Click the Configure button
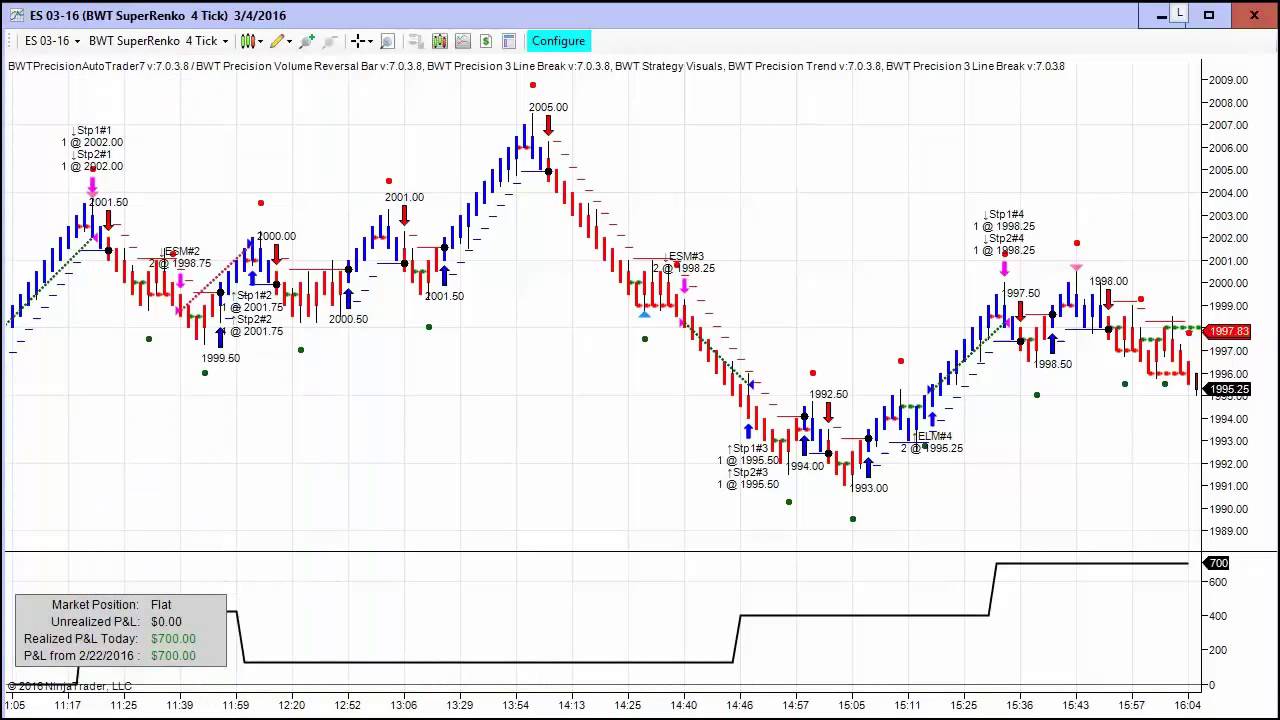Screen dimensions: 1280x720 coord(558,41)
